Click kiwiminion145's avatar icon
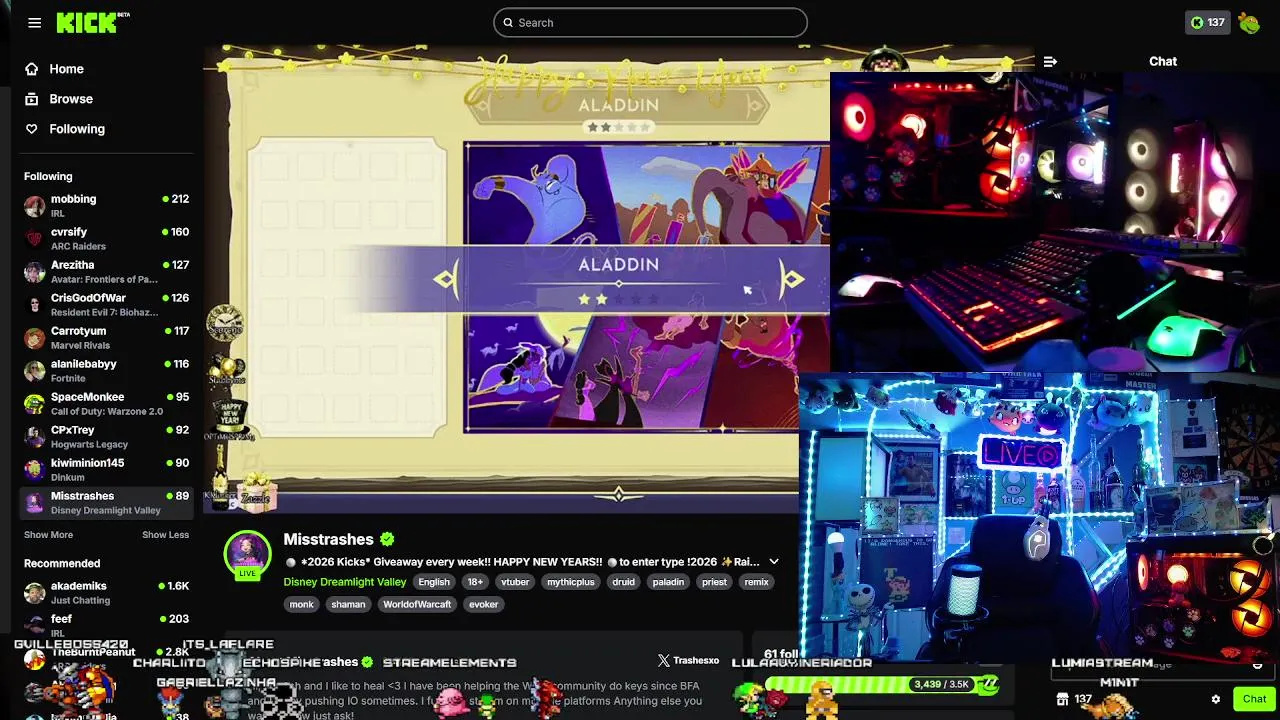 35,470
